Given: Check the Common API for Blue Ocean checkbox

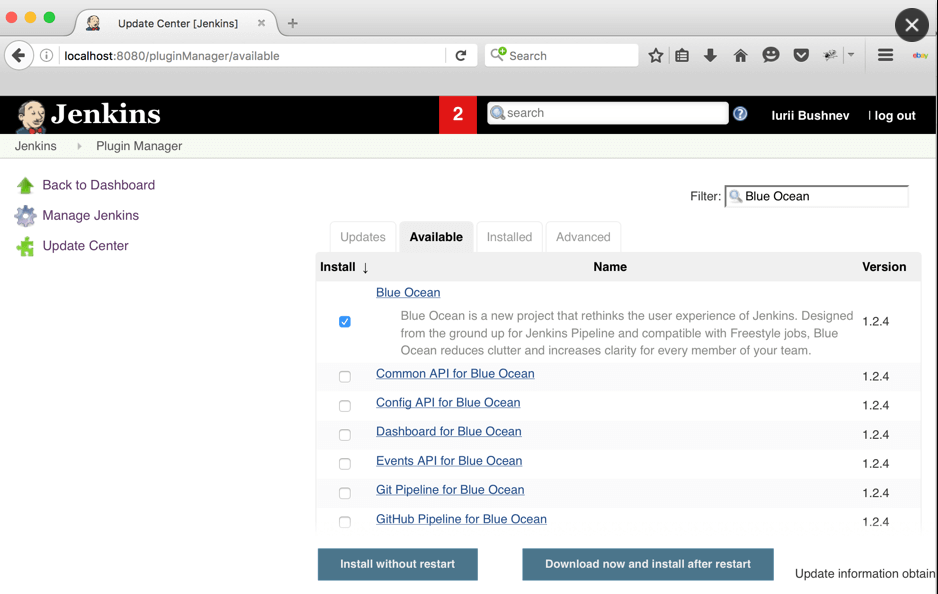Looking at the screenshot, I should coord(345,377).
